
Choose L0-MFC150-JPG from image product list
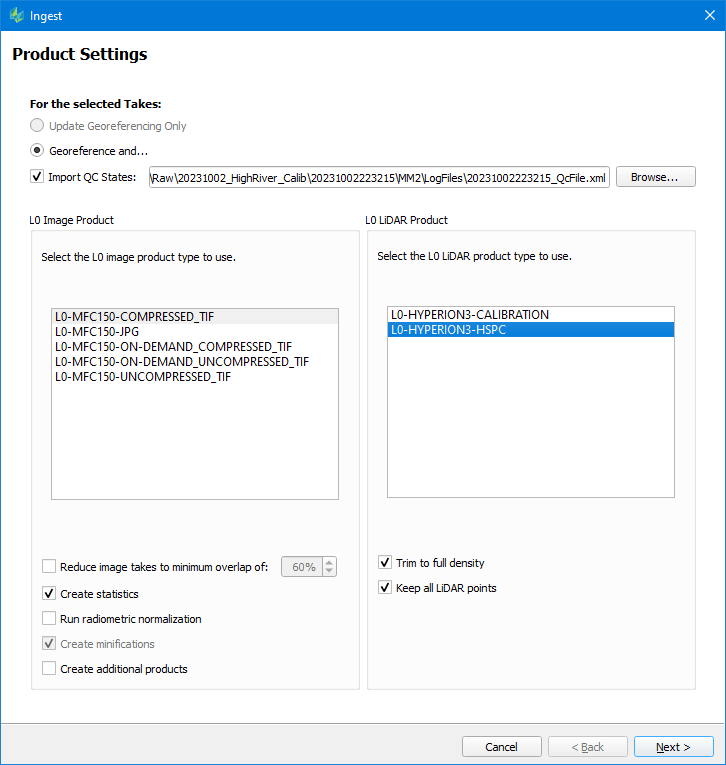96,331
